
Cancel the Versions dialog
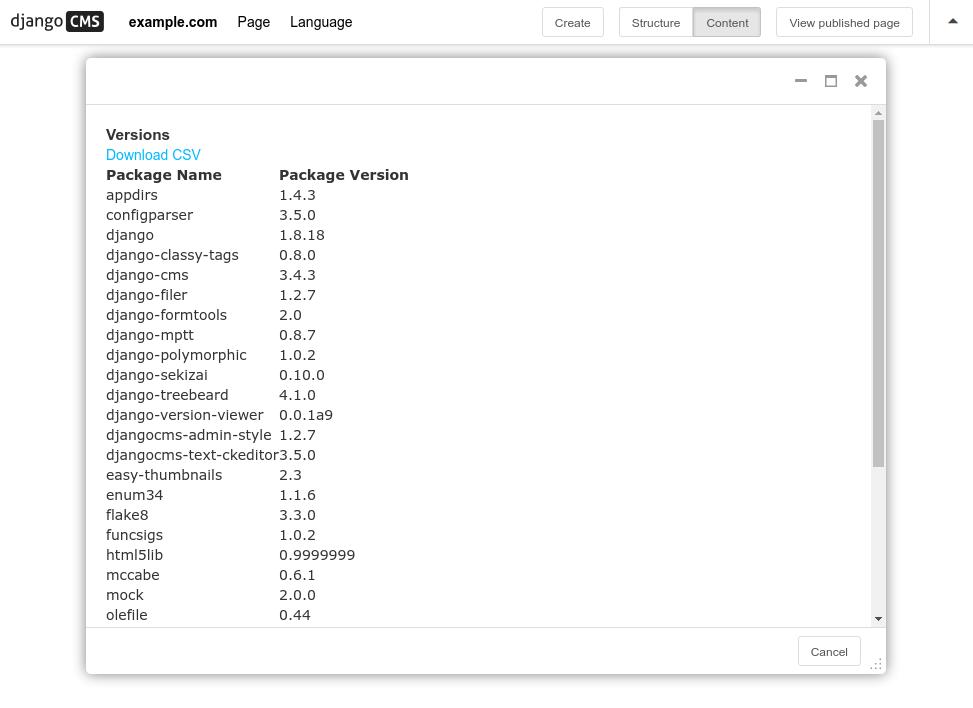[x=828, y=652]
